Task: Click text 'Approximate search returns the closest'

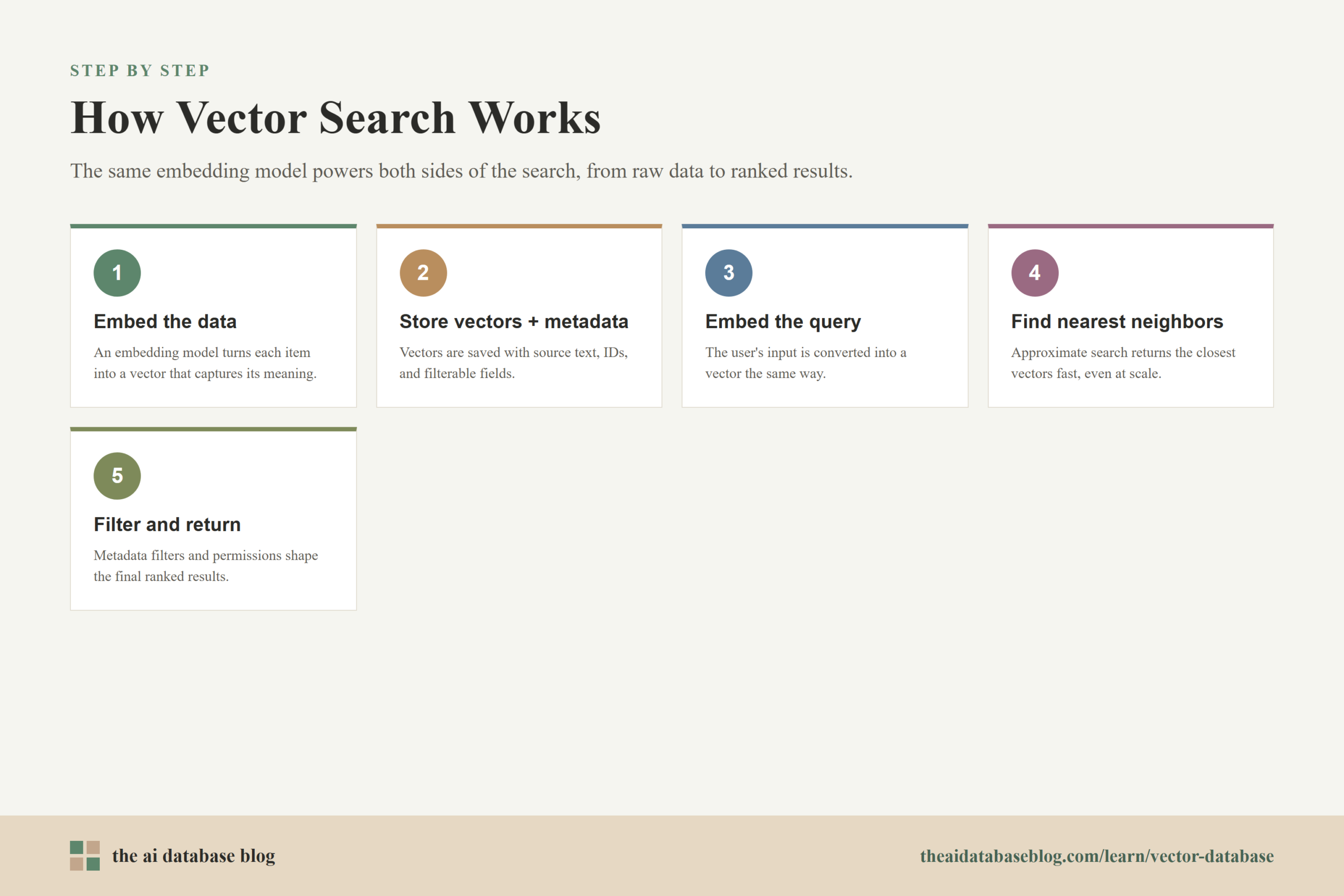Action: (x=1123, y=353)
